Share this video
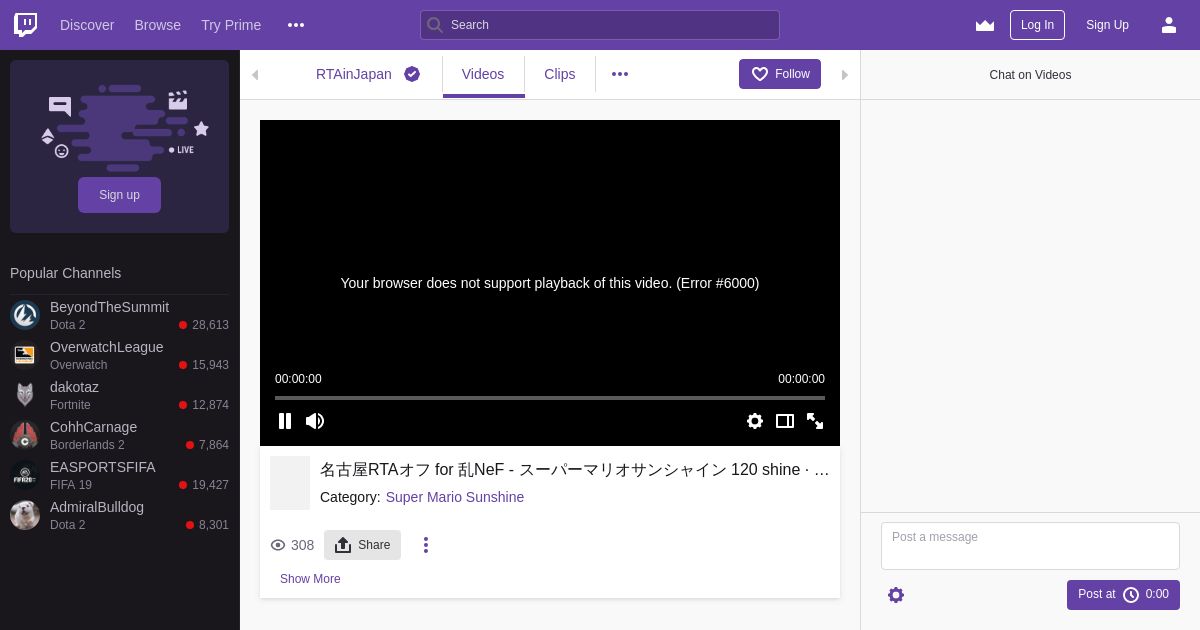Screen dimensions: 1200x630 pyautogui.click(x=362, y=545)
